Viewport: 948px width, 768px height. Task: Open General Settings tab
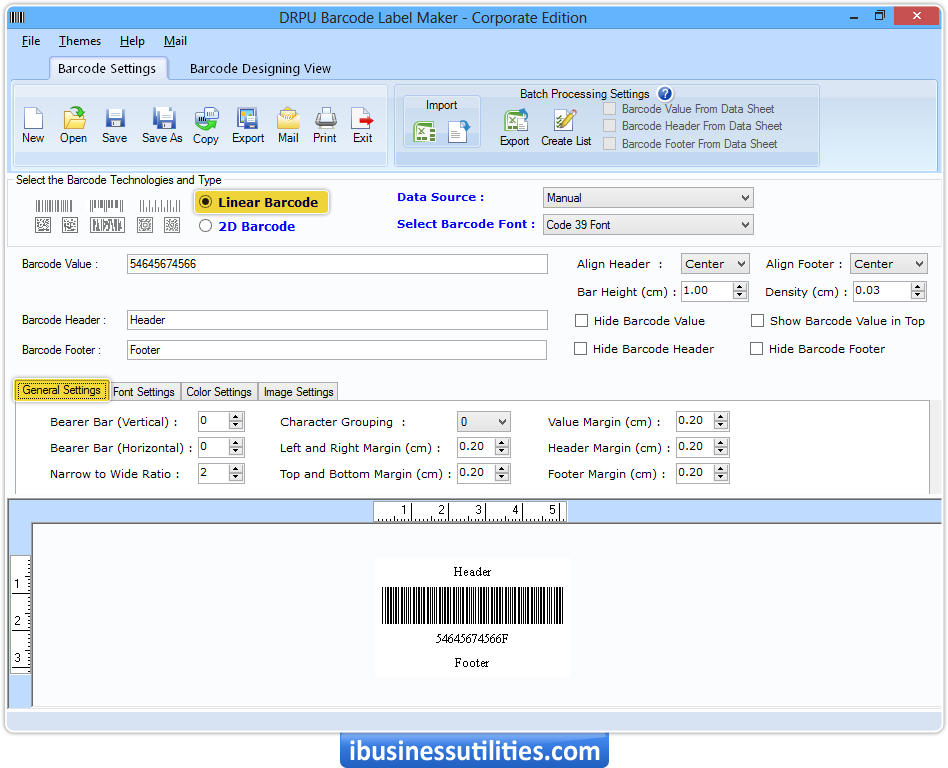(62, 390)
